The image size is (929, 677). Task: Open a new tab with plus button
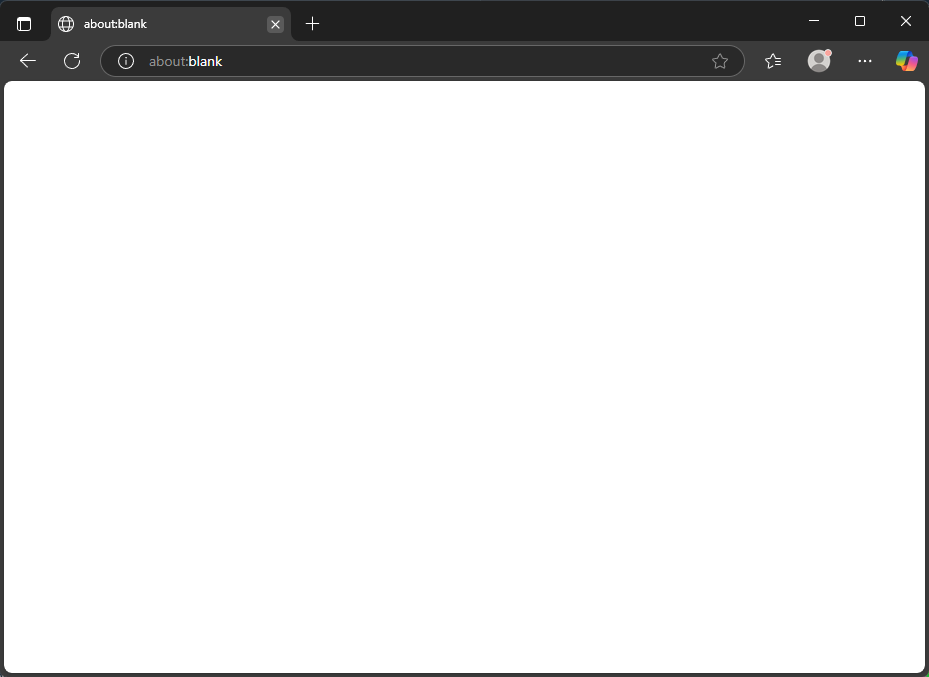tap(312, 24)
